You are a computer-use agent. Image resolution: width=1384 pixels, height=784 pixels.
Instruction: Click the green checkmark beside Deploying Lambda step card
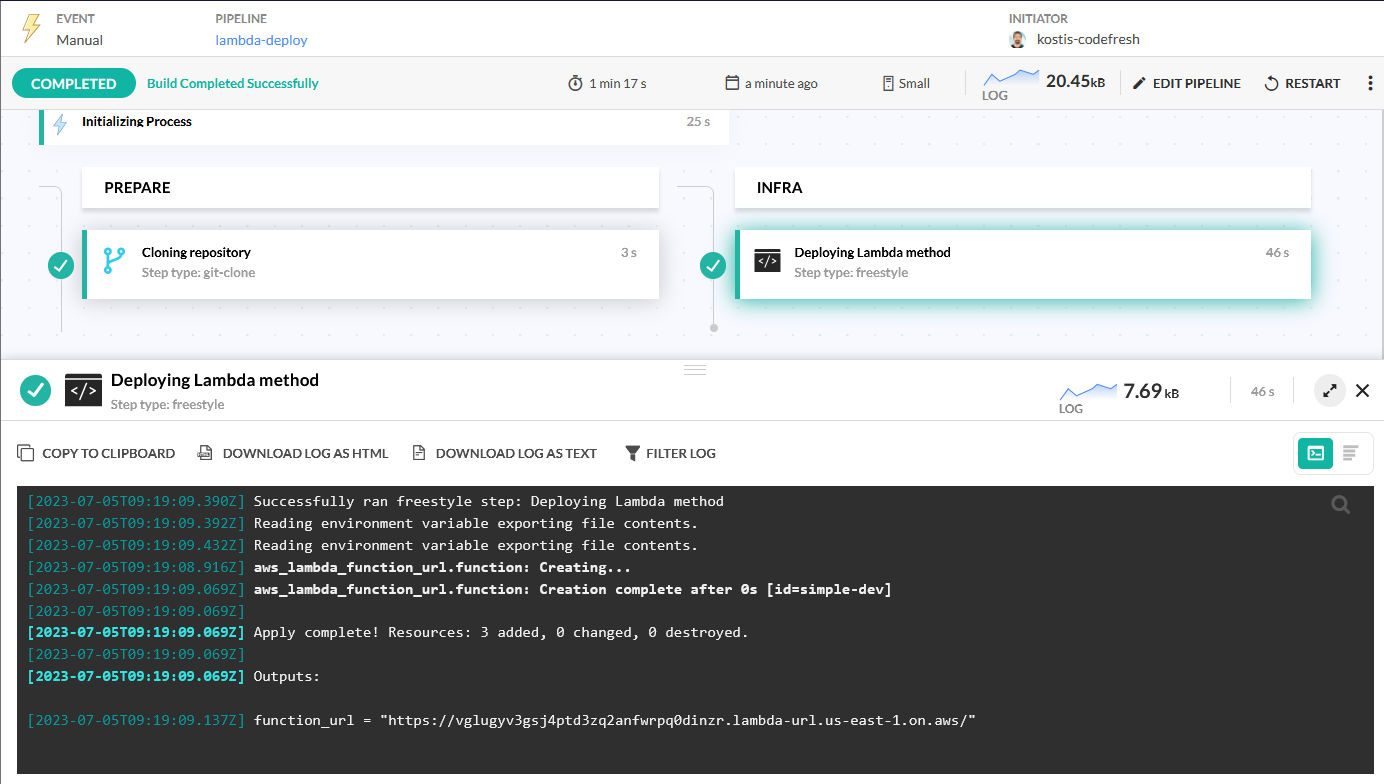point(713,266)
